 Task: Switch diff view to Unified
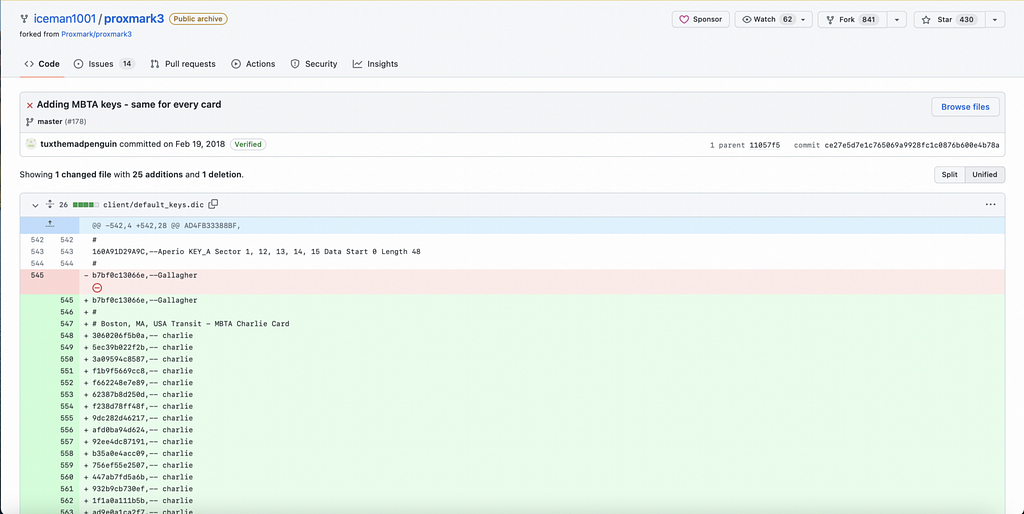point(985,174)
